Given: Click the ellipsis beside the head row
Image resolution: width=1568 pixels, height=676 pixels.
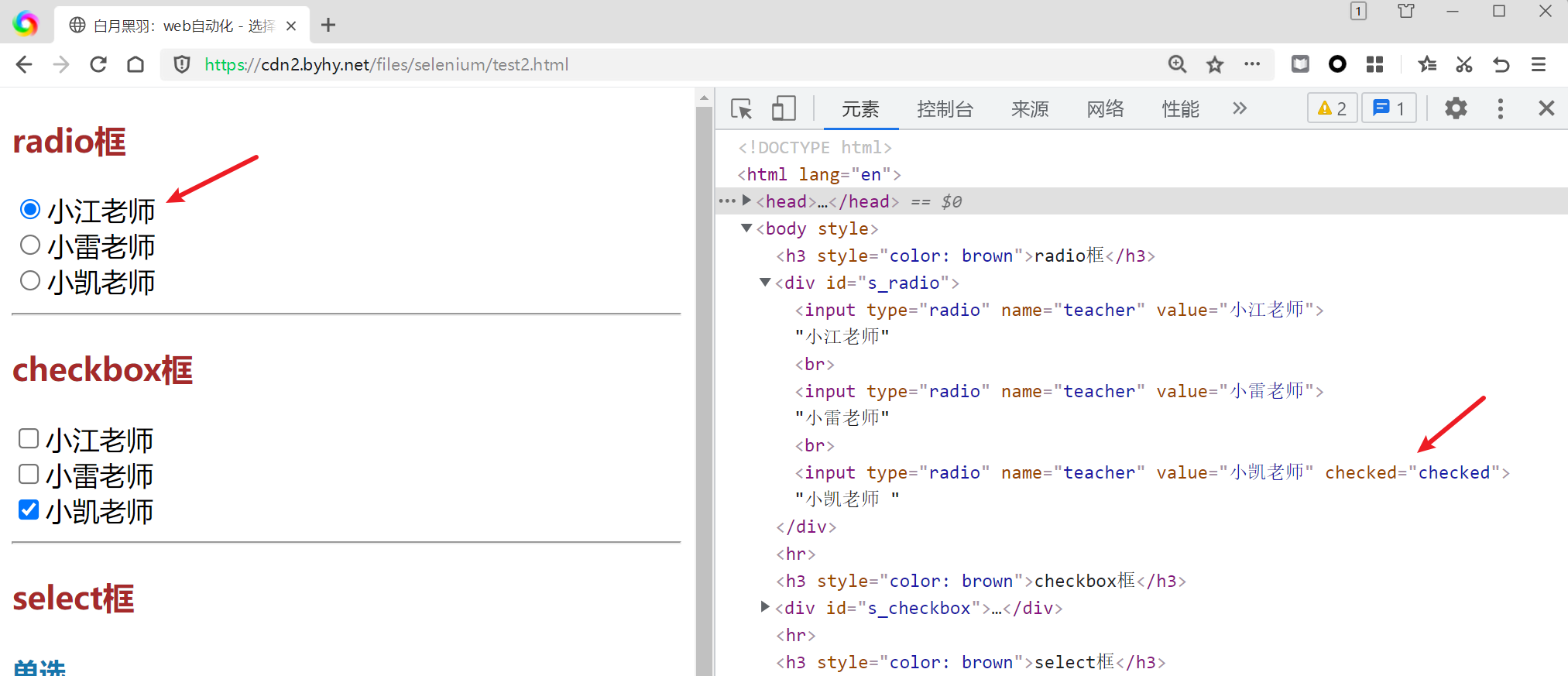Looking at the screenshot, I should (x=727, y=201).
